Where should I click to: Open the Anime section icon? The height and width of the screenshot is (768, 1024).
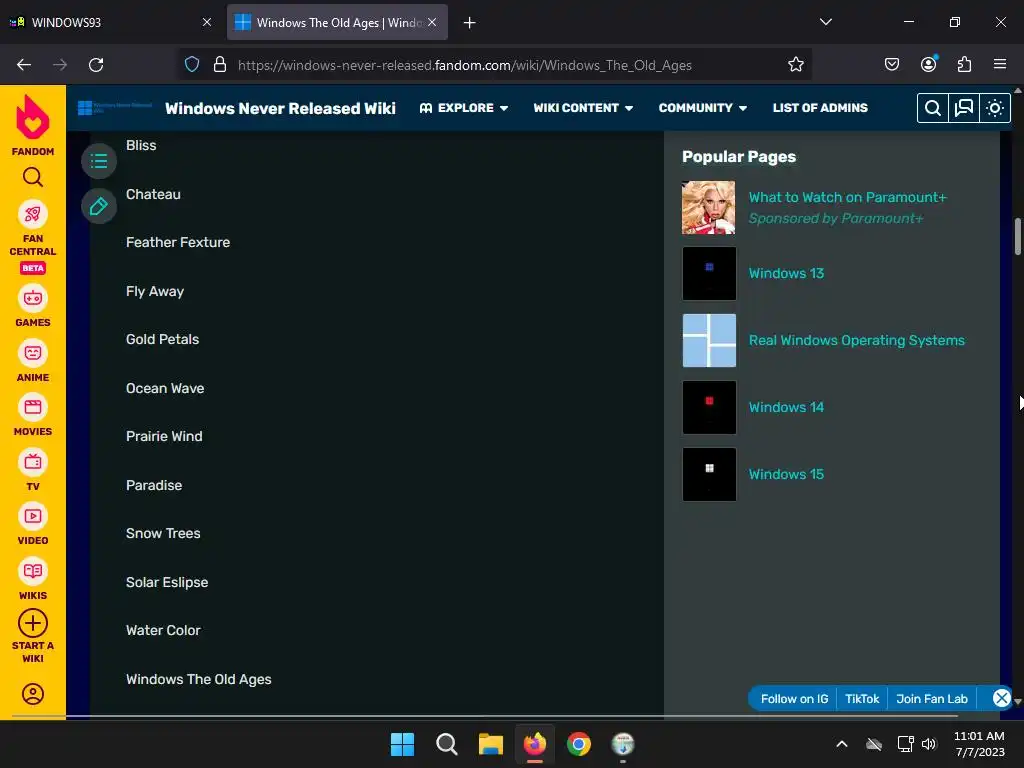coord(33,353)
